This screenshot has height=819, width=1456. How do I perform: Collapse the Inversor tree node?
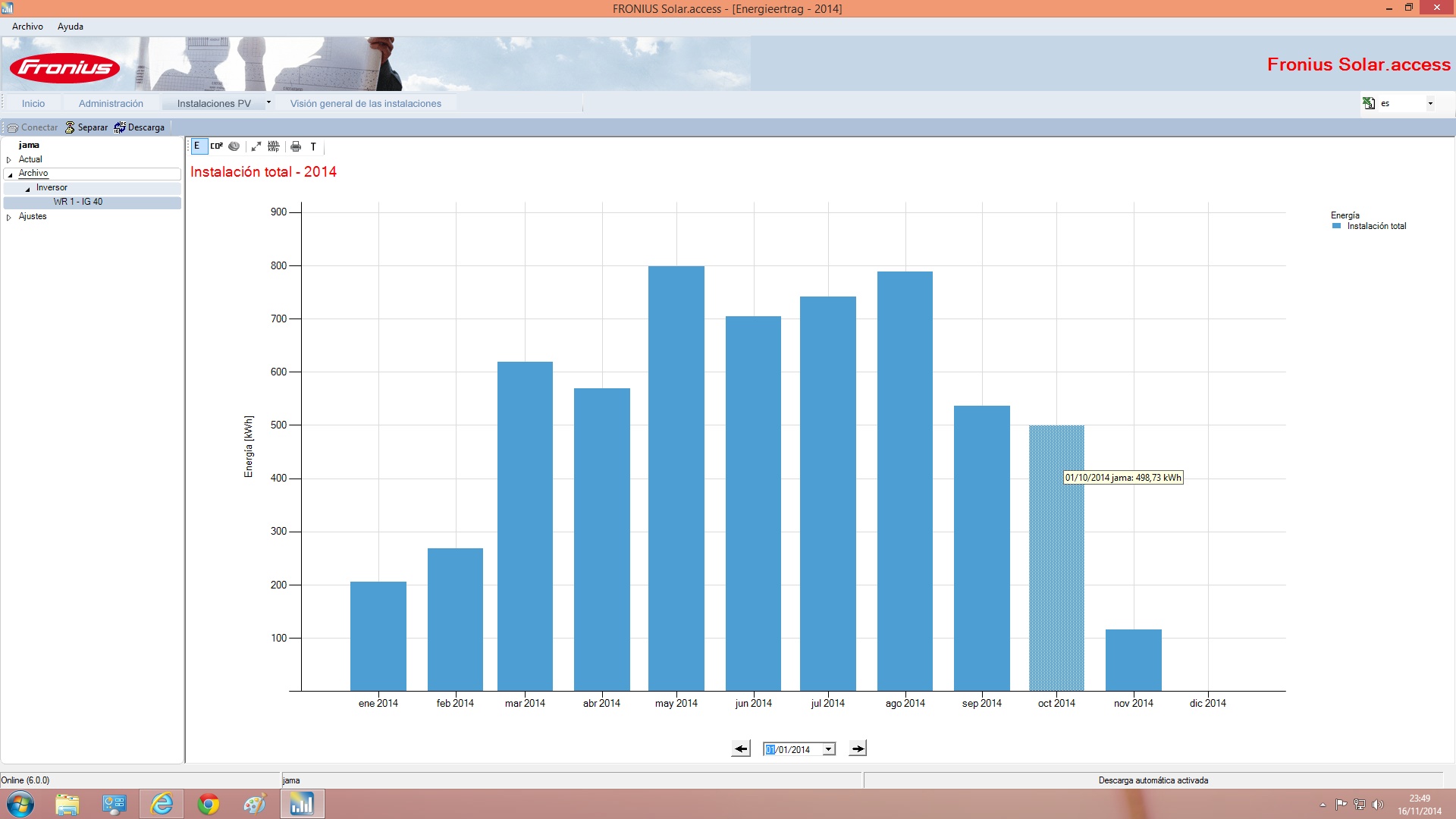(28, 189)
